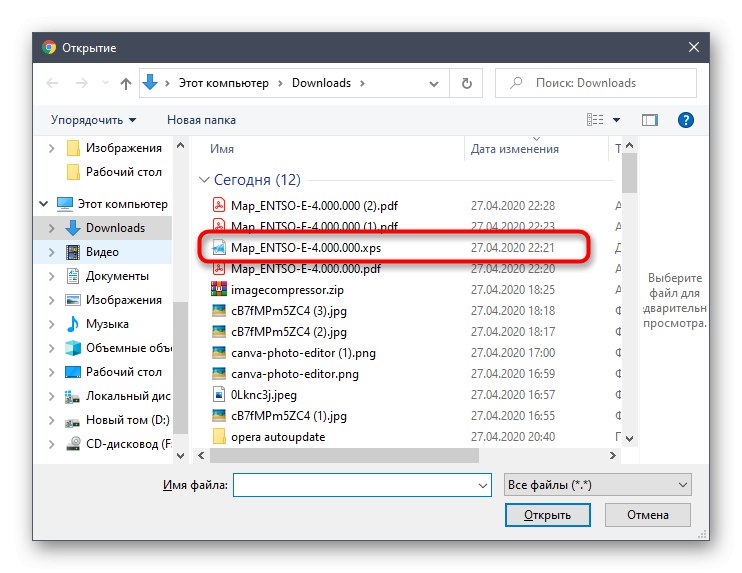Select 'Downloads' in the navigation tree
This screenshot has height=573, width=742.
point(115,228)
